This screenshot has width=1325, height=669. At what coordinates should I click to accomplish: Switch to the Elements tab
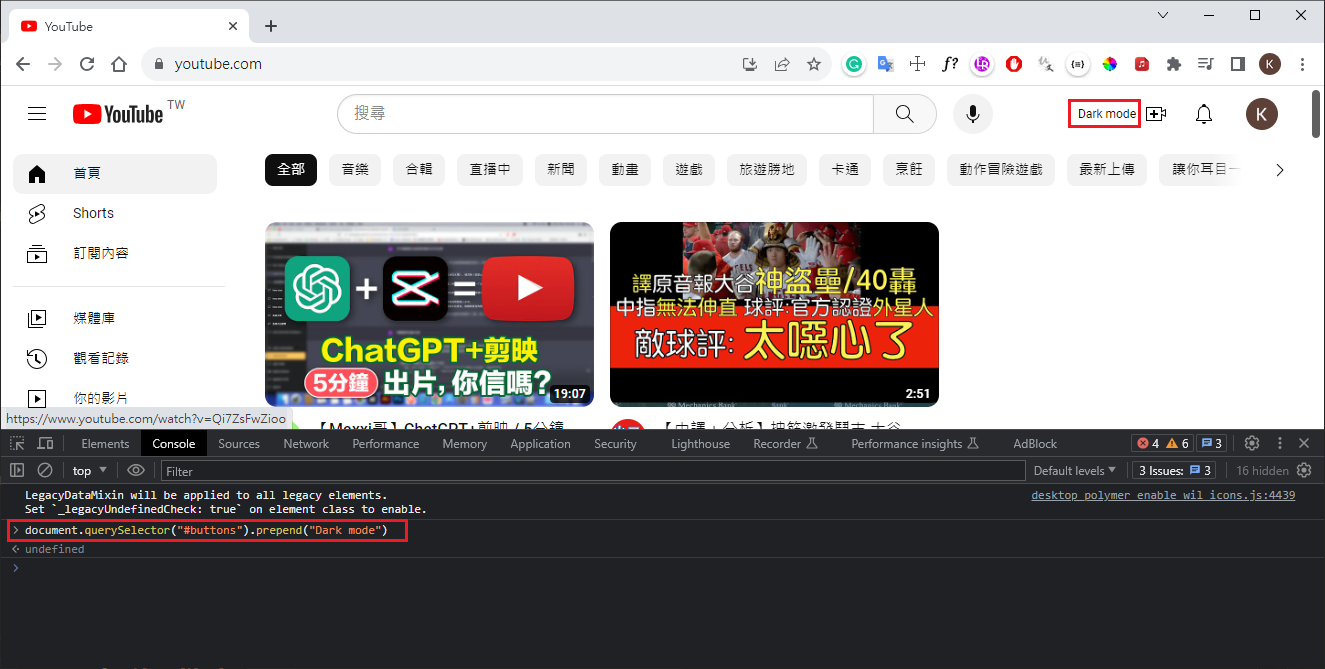[x=105, y=443]
